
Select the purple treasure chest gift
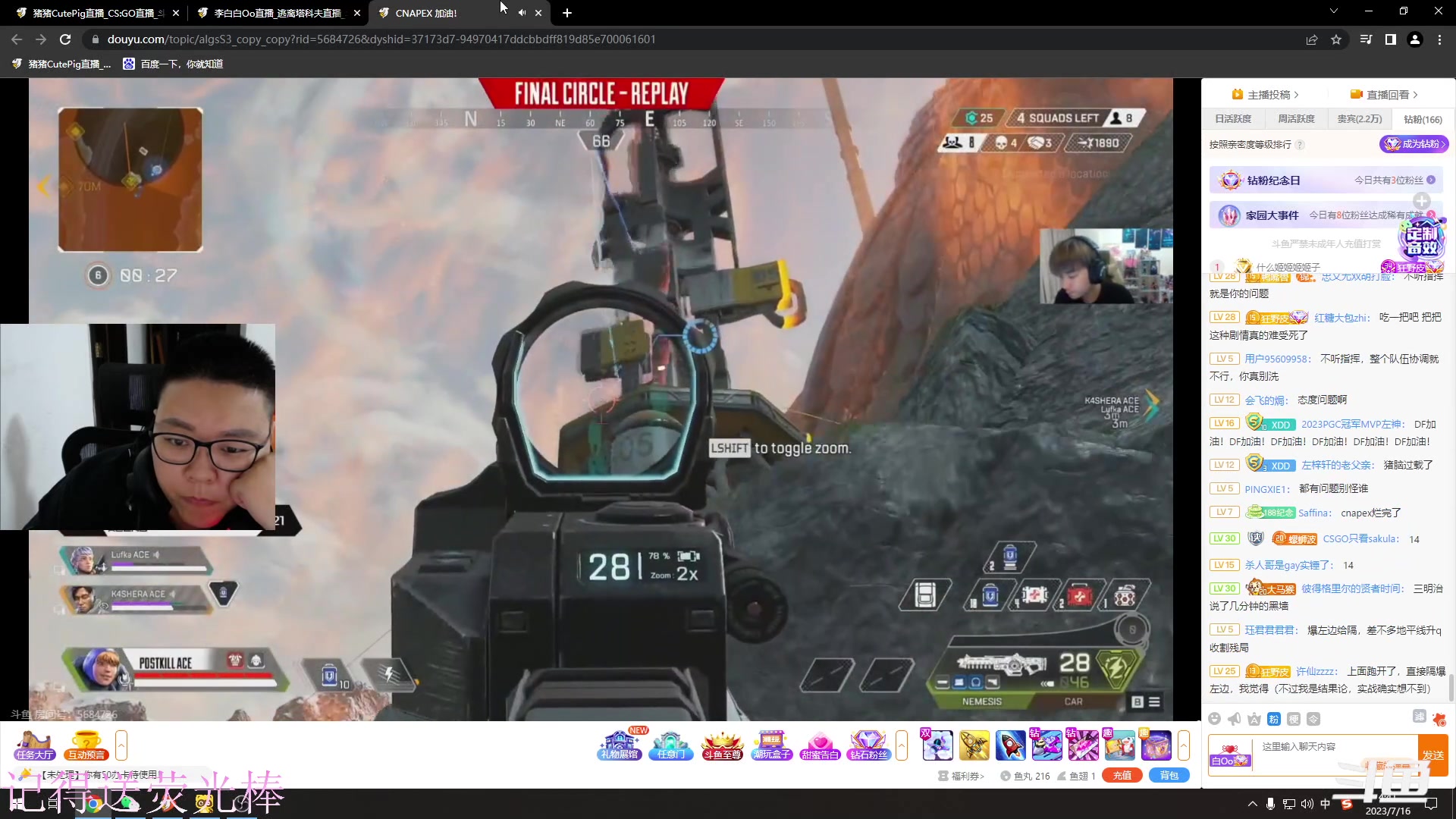[1156, 745]
